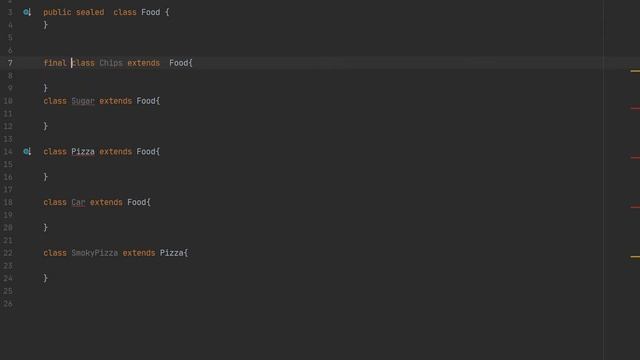Screen dimensions: 640x360
Task: Click the underlined Car class name
Action: coord(78,202)
